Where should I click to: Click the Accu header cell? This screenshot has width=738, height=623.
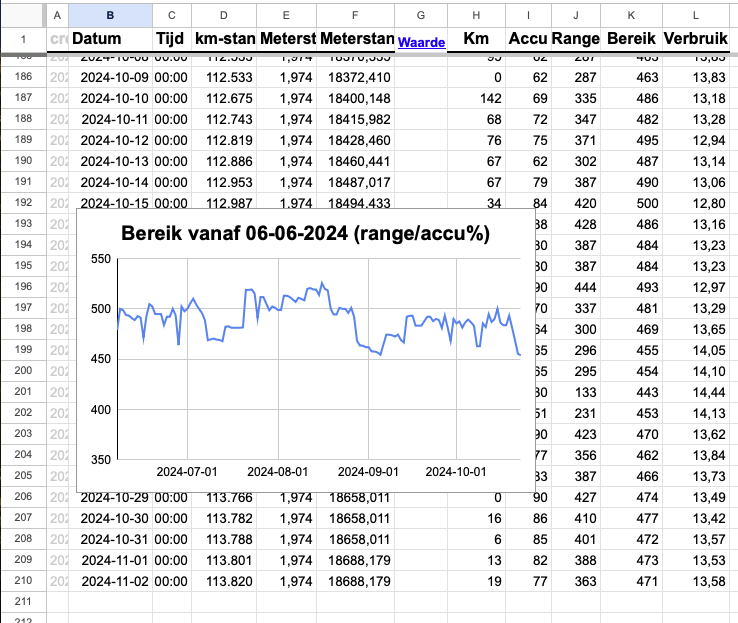pos(528,39)
